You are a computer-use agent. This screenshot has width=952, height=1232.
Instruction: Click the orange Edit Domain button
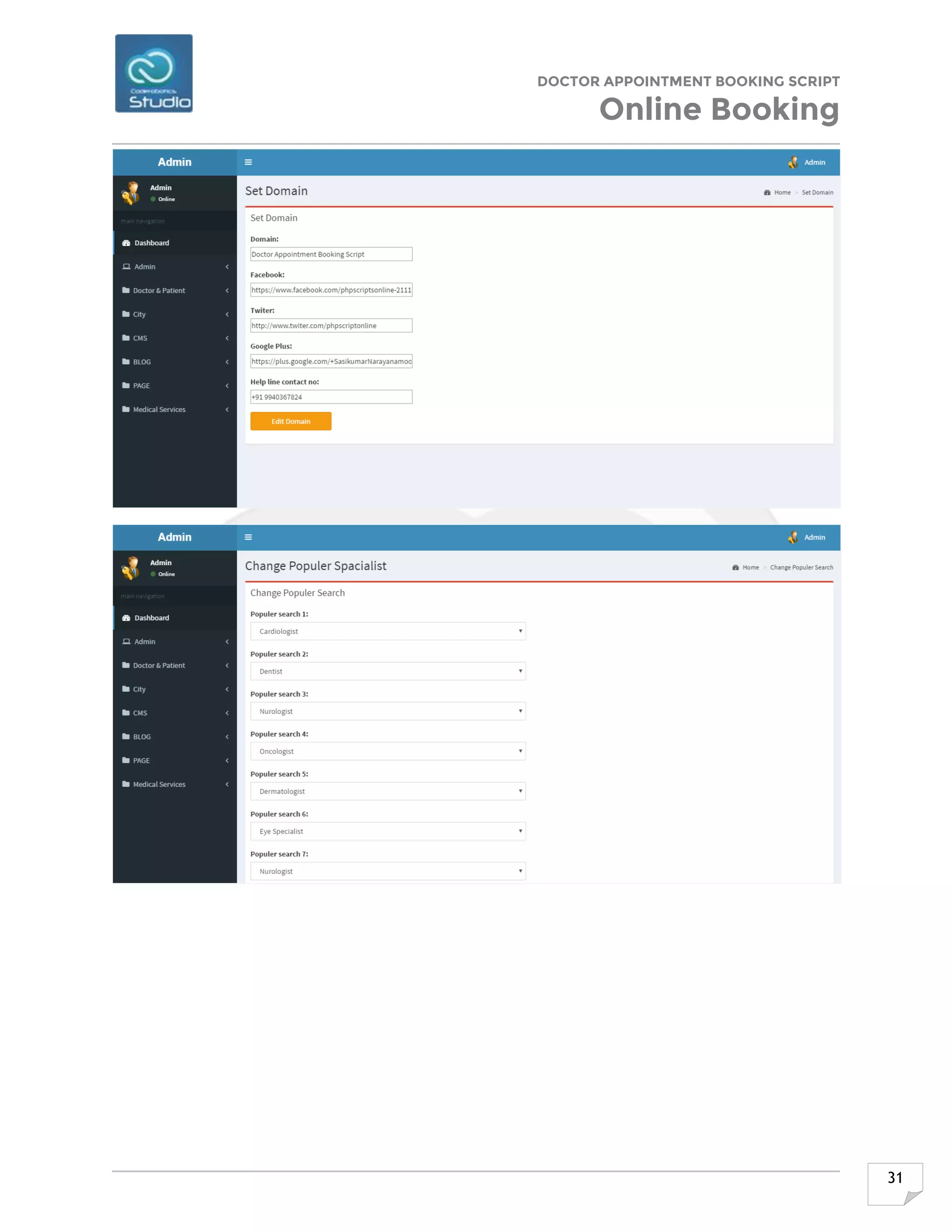[291, 421]
